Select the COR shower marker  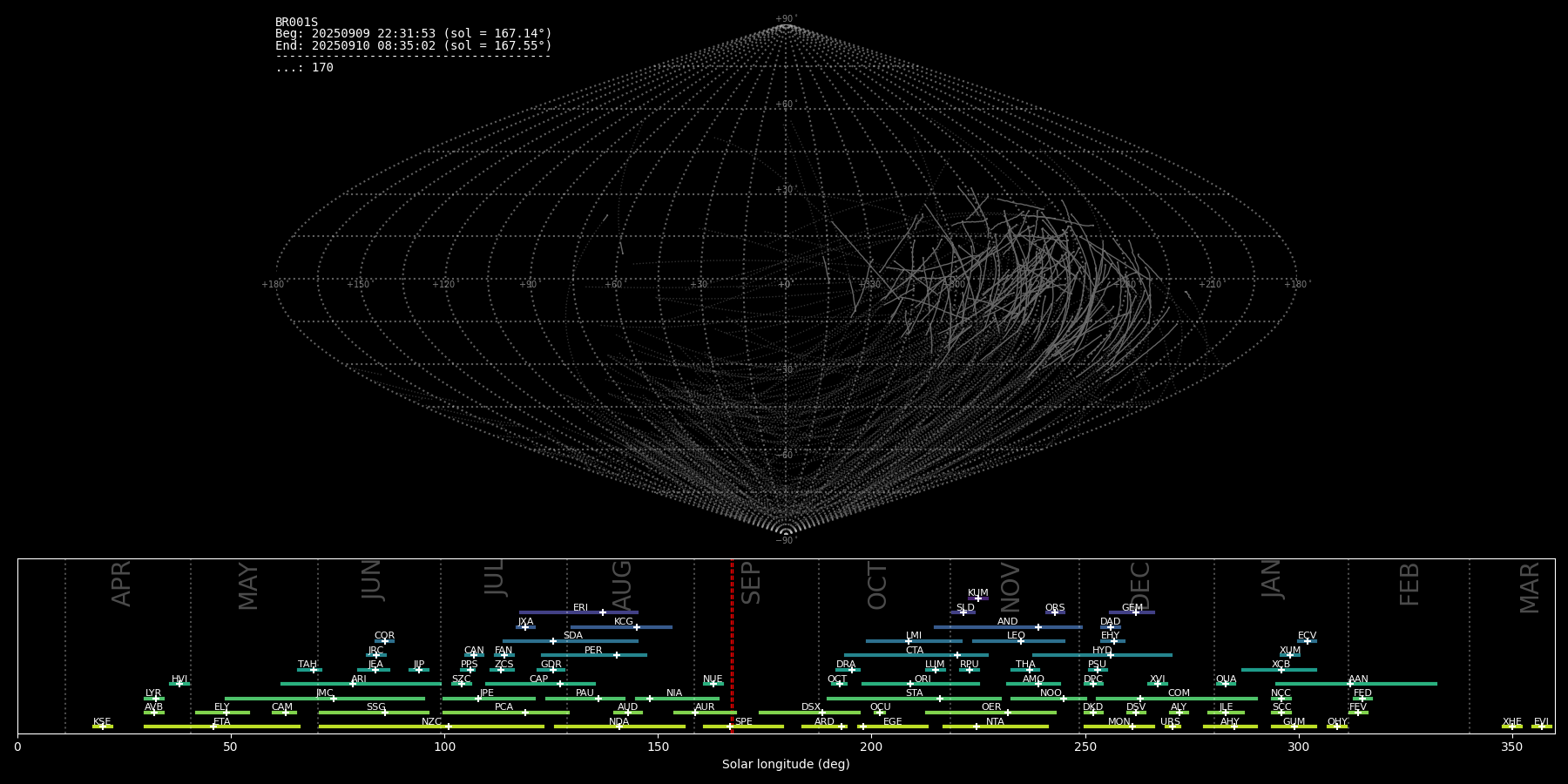tap(384, 641)
